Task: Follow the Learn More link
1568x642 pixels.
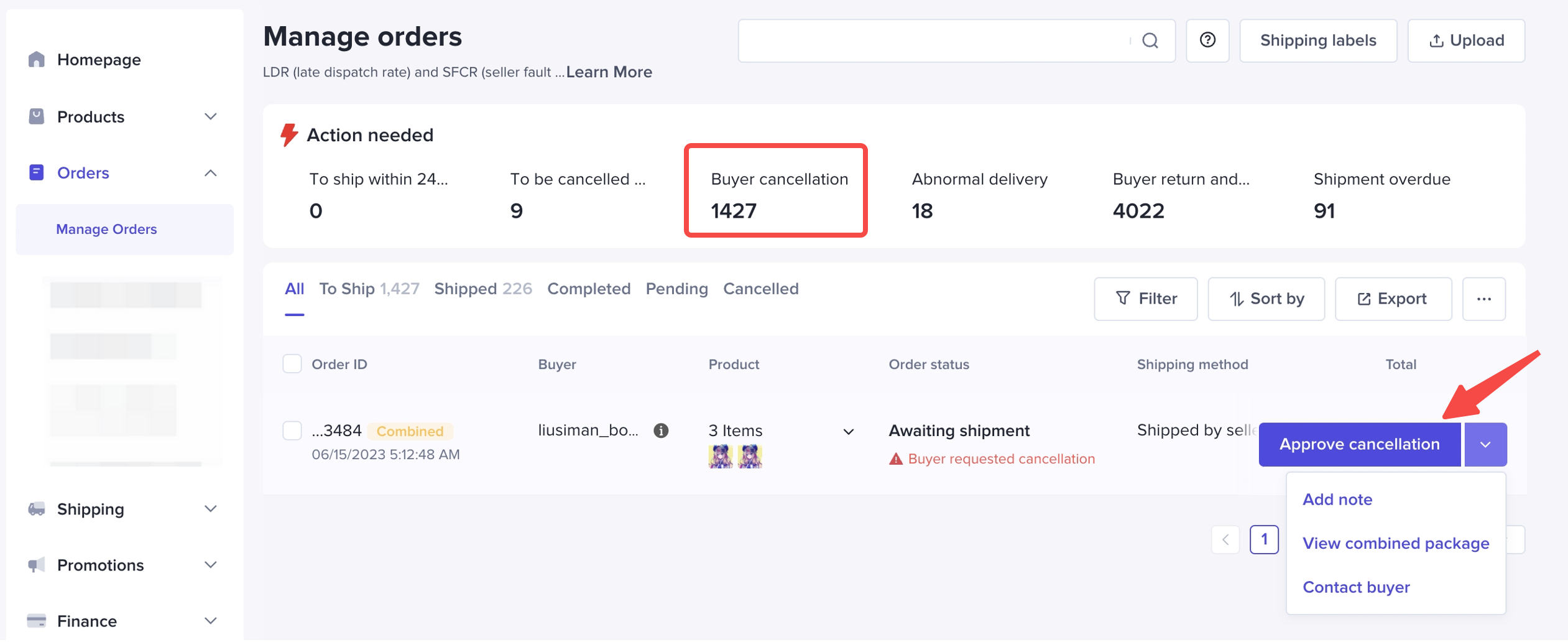Action: tap(609, 72)
